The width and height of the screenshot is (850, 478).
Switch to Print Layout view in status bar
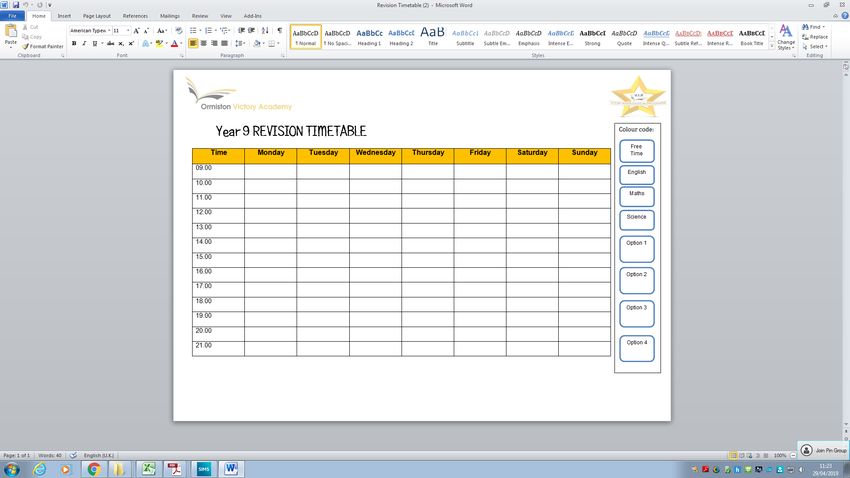tap(733, 455)
